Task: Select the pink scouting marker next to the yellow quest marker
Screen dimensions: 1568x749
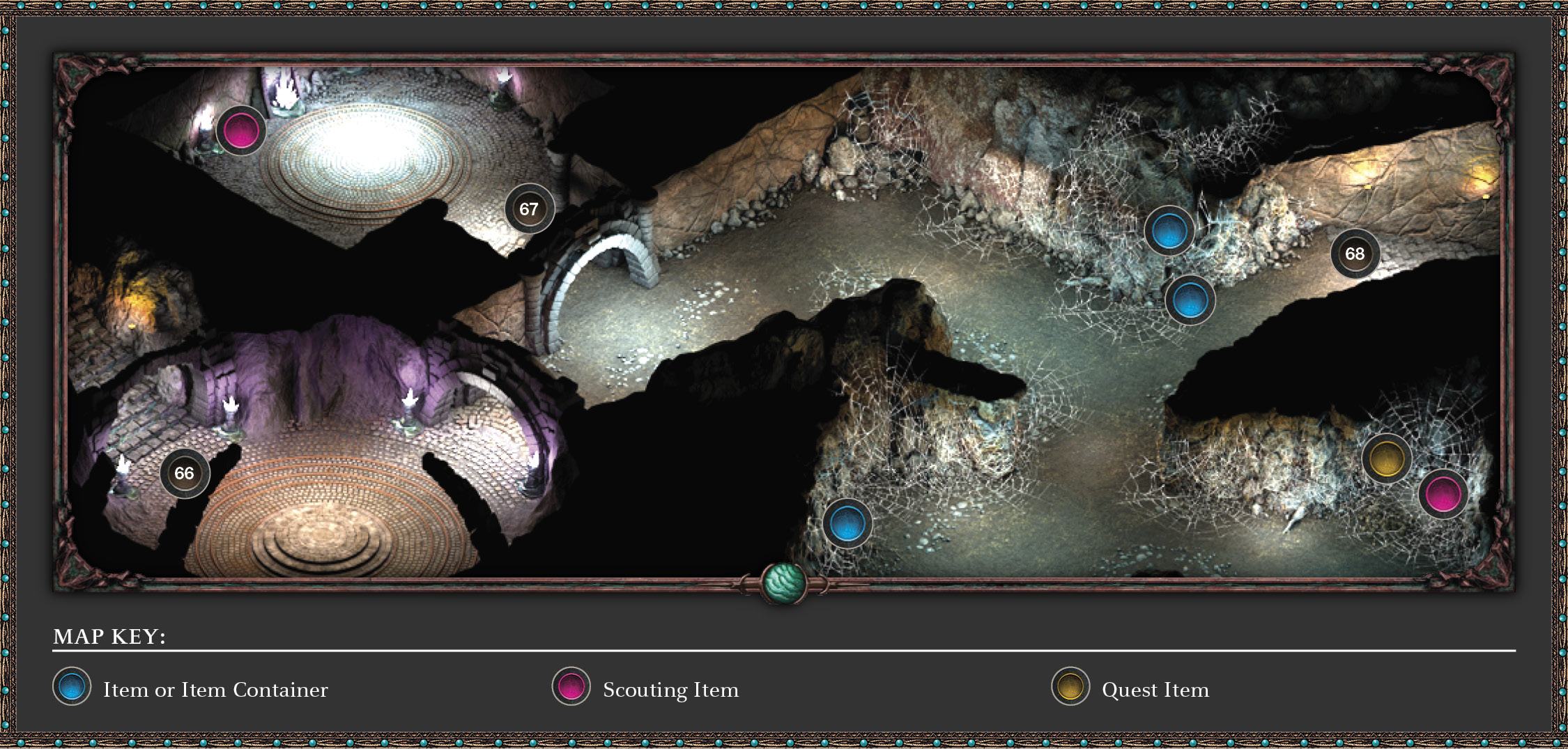Action: pos(1443,495)
